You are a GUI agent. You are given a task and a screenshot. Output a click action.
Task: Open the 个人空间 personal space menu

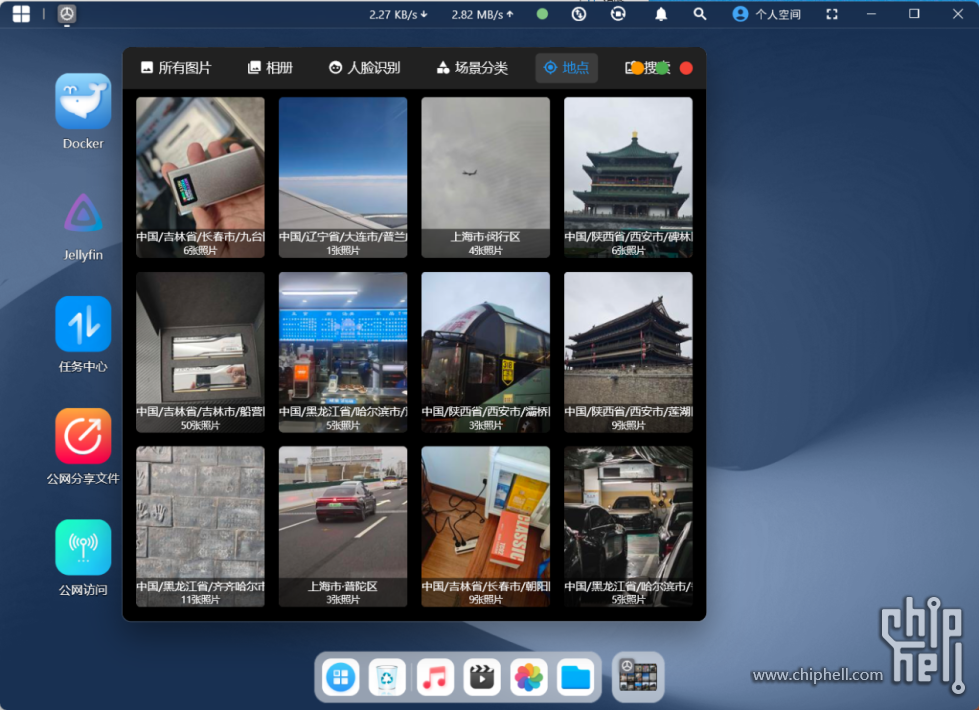pos(767,14)
